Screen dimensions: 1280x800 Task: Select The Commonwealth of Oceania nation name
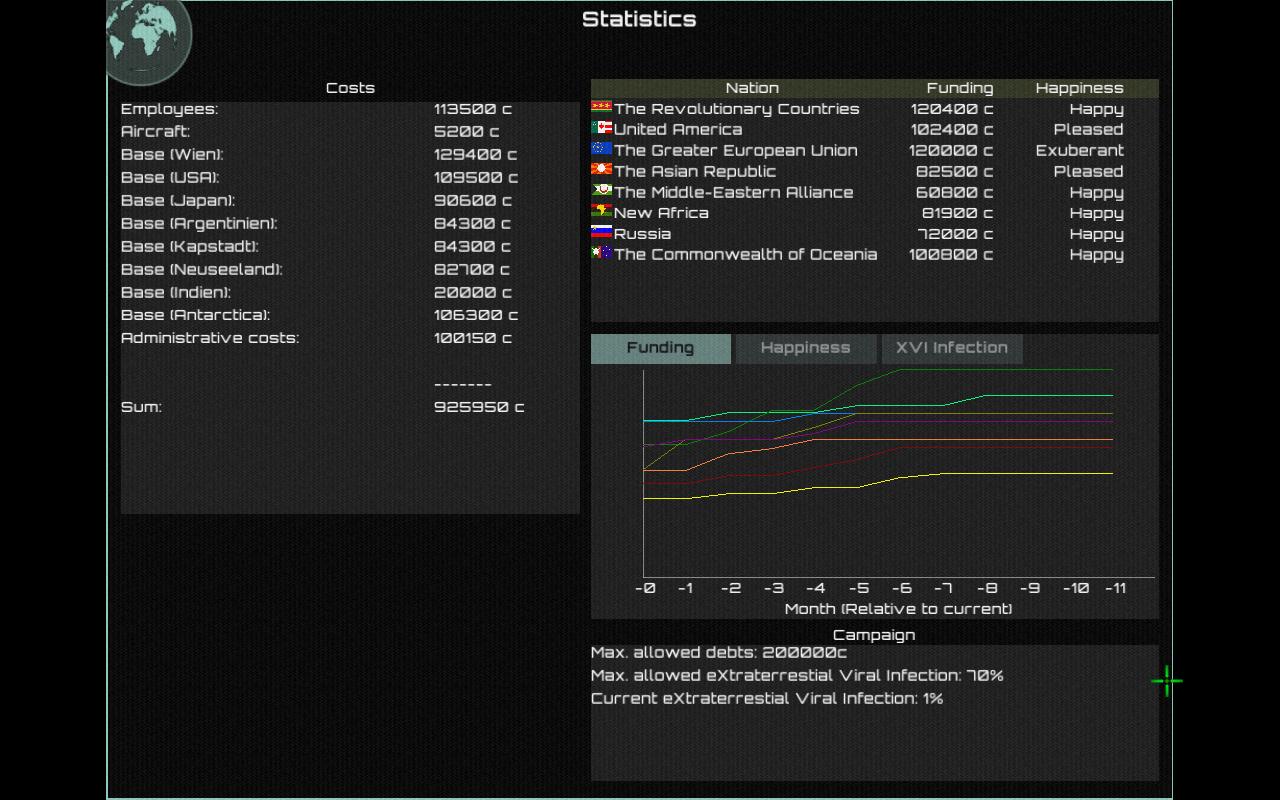click(x=745, y=254)
